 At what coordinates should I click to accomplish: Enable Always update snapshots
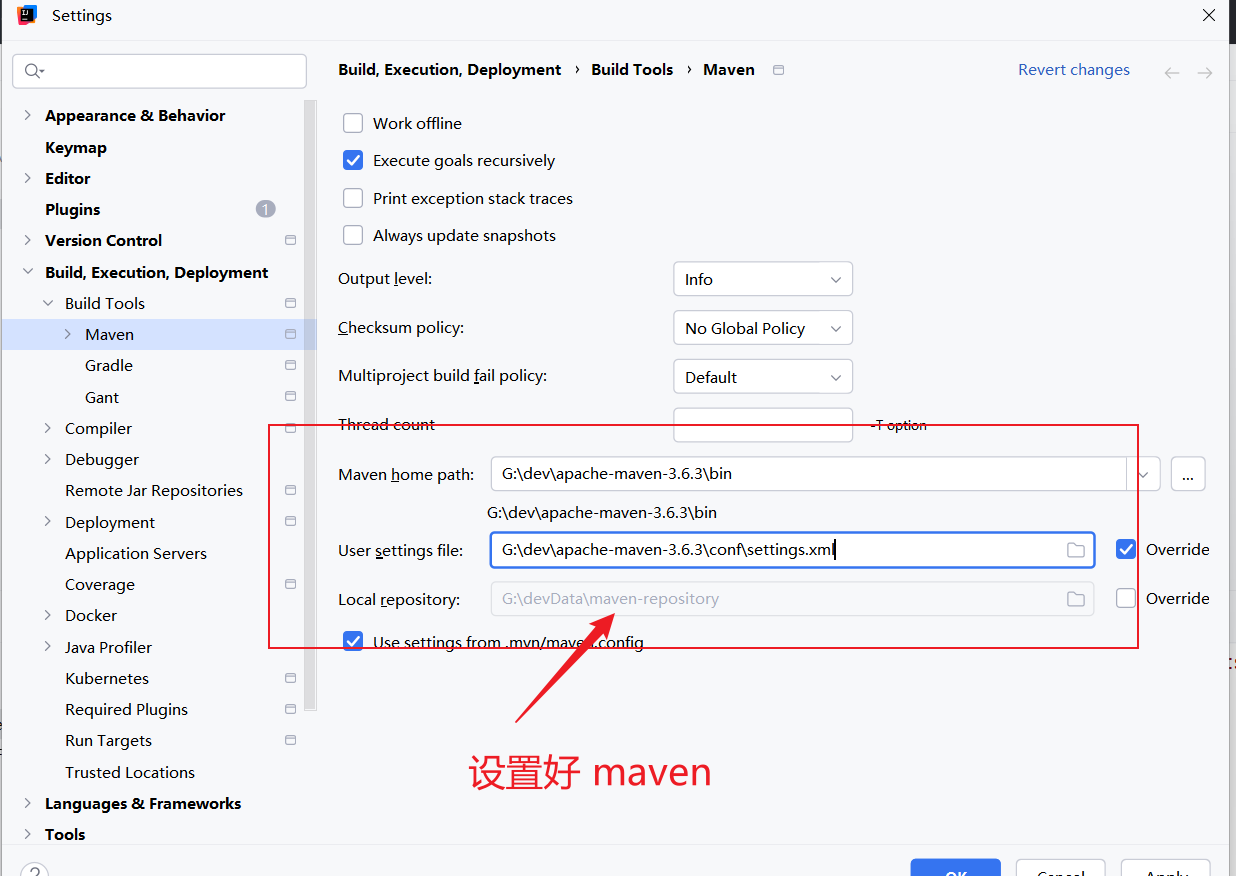[353, 235]
